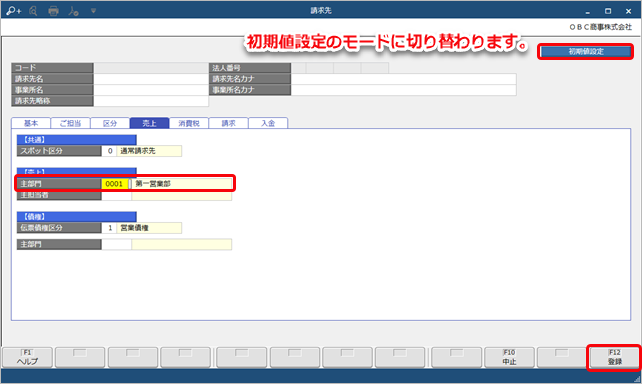Image resolution: width=642 pixels, height=384 pixels.
Task: Expand the title bar dropdown arrow
Action: pos(93,11)
